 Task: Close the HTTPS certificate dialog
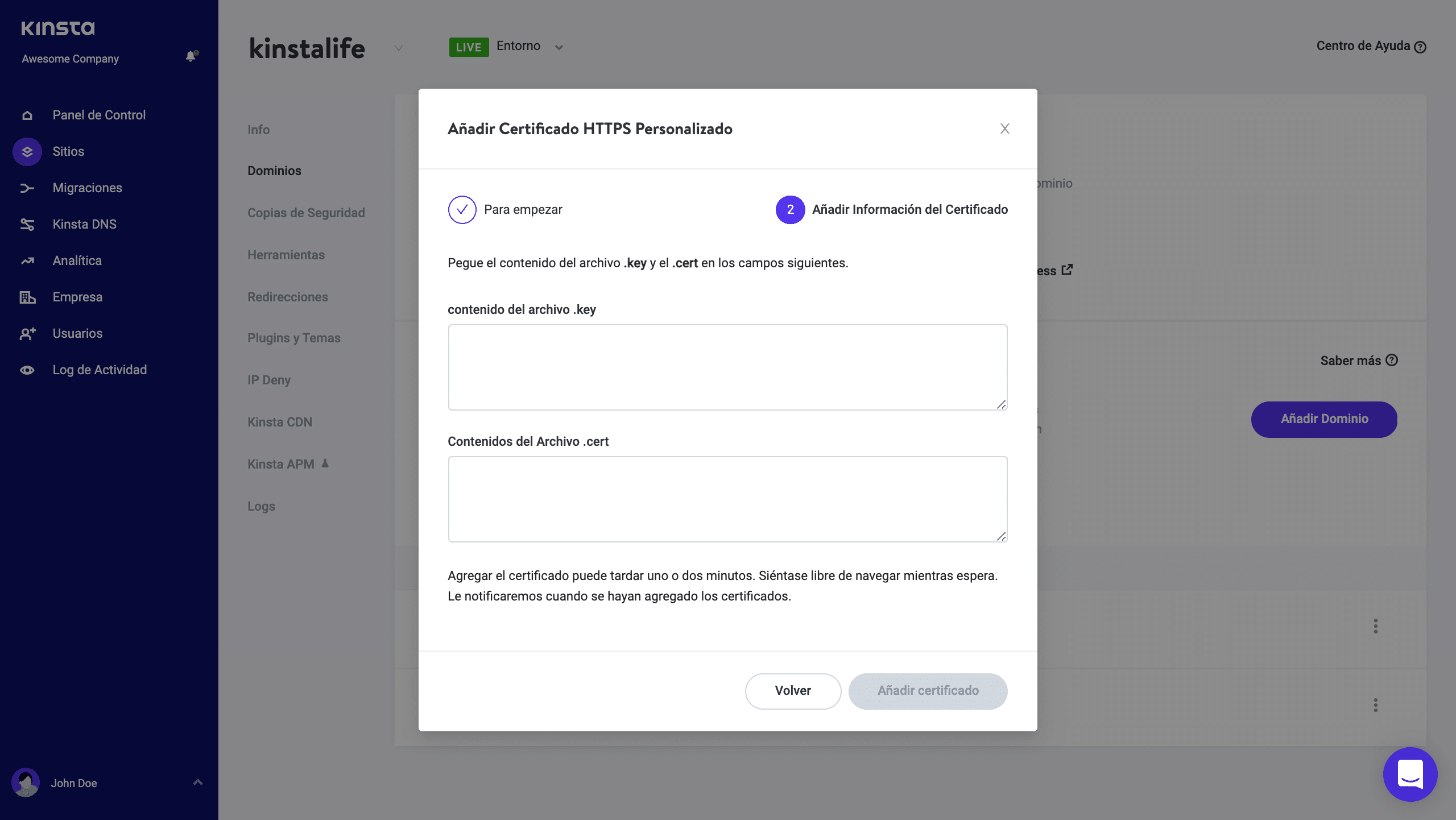1004,129
